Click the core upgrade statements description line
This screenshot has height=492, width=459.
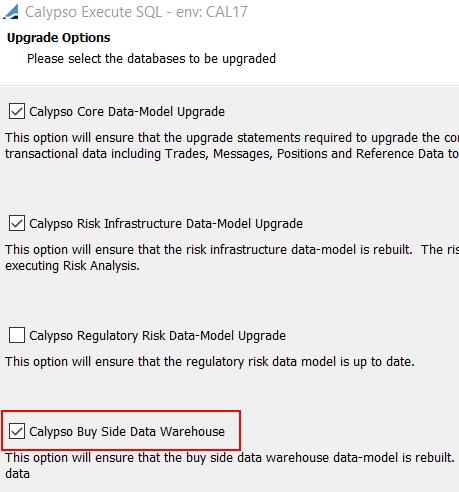pos(232,138)
